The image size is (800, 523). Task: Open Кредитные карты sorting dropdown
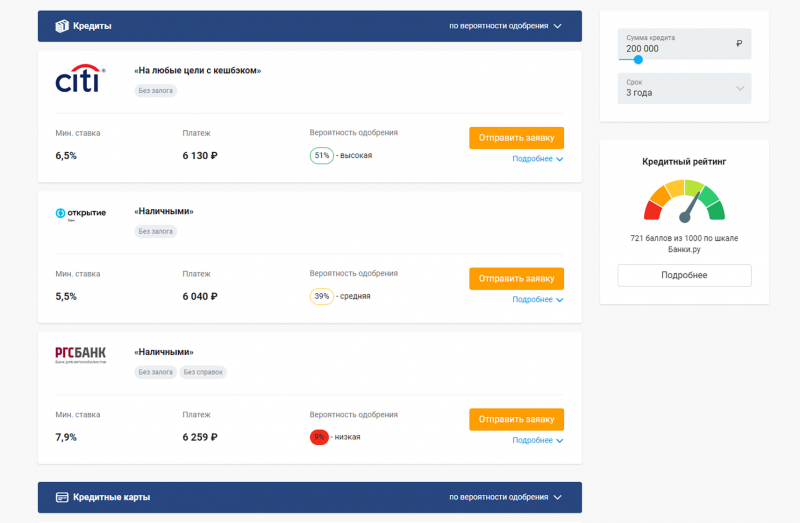pos(506,497)
